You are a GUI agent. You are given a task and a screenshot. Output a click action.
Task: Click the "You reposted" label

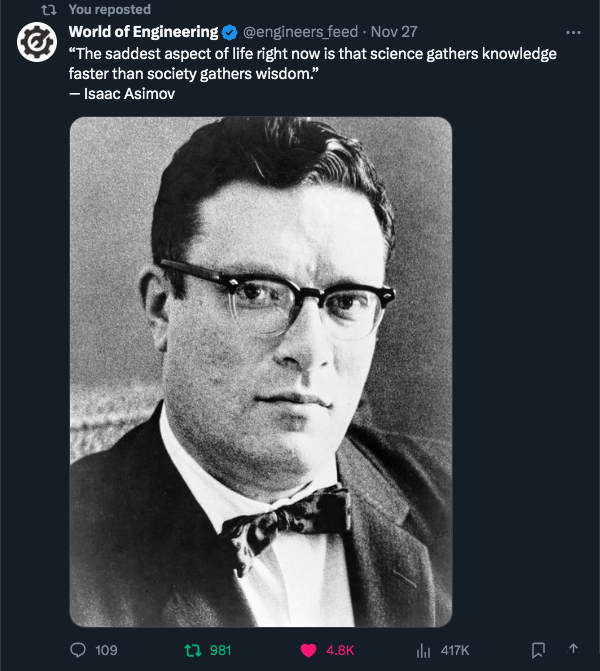coord(110,9)
